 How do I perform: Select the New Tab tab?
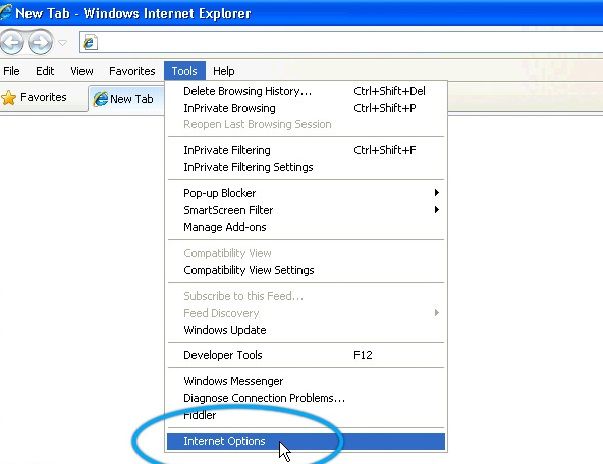pyautogui.click(x=127, y=99)
